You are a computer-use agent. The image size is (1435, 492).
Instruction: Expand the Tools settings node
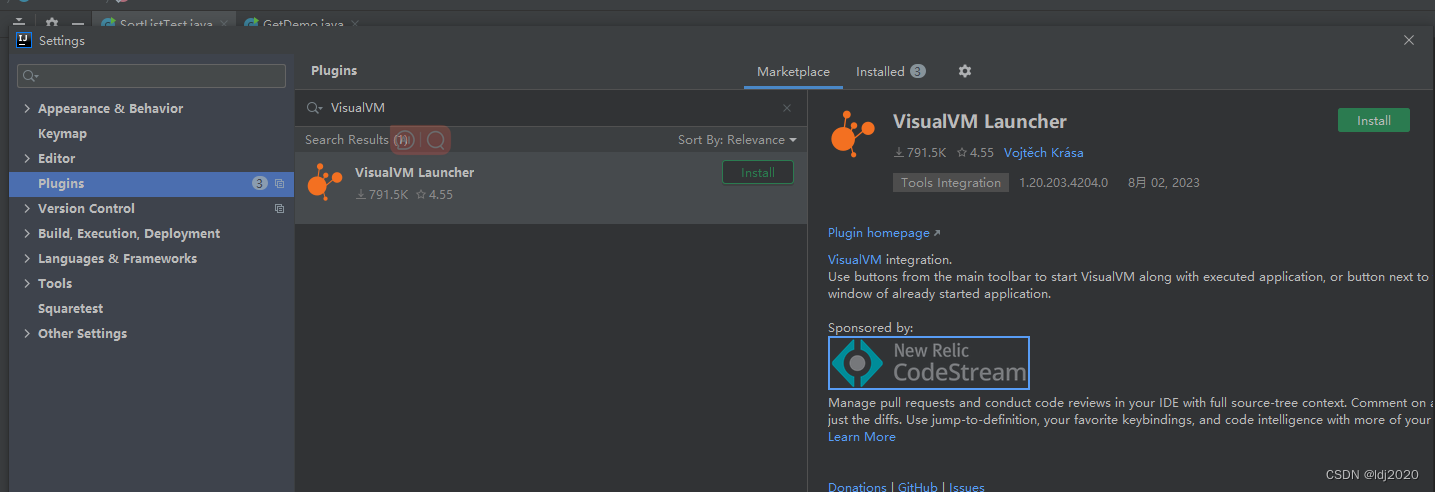[27, 284]
